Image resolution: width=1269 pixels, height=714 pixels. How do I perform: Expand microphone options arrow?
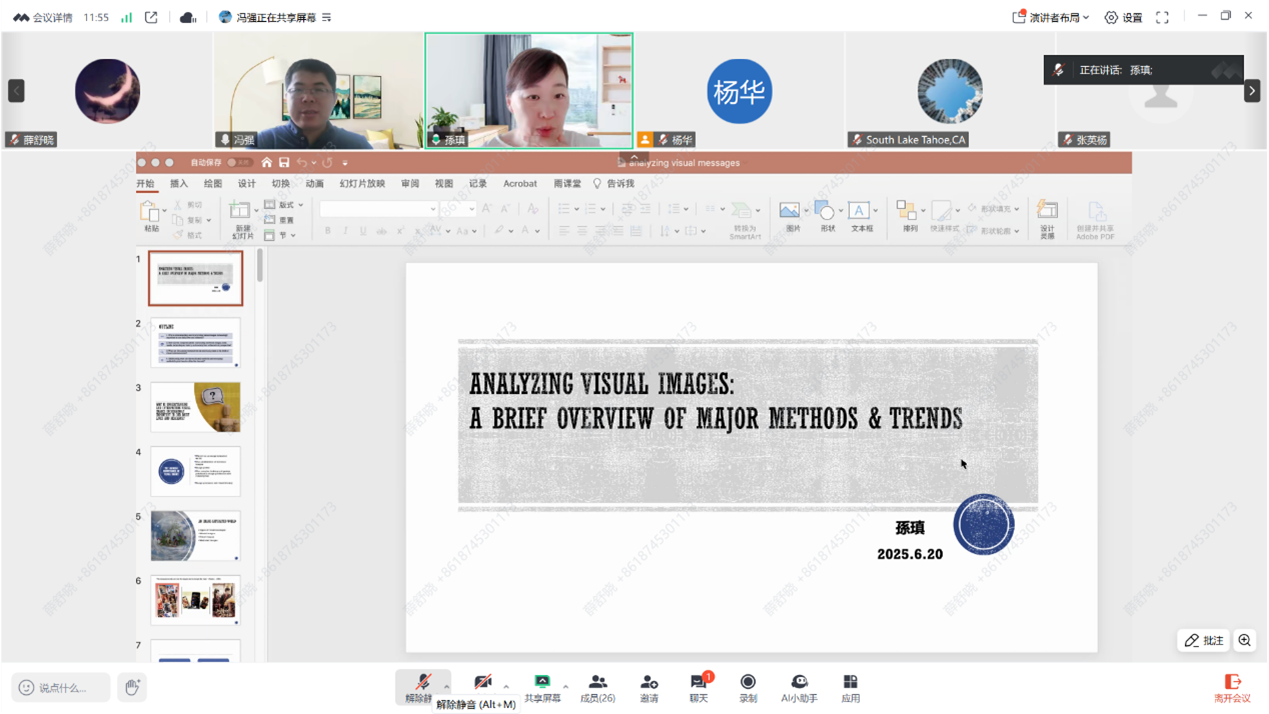coord(447,686)
